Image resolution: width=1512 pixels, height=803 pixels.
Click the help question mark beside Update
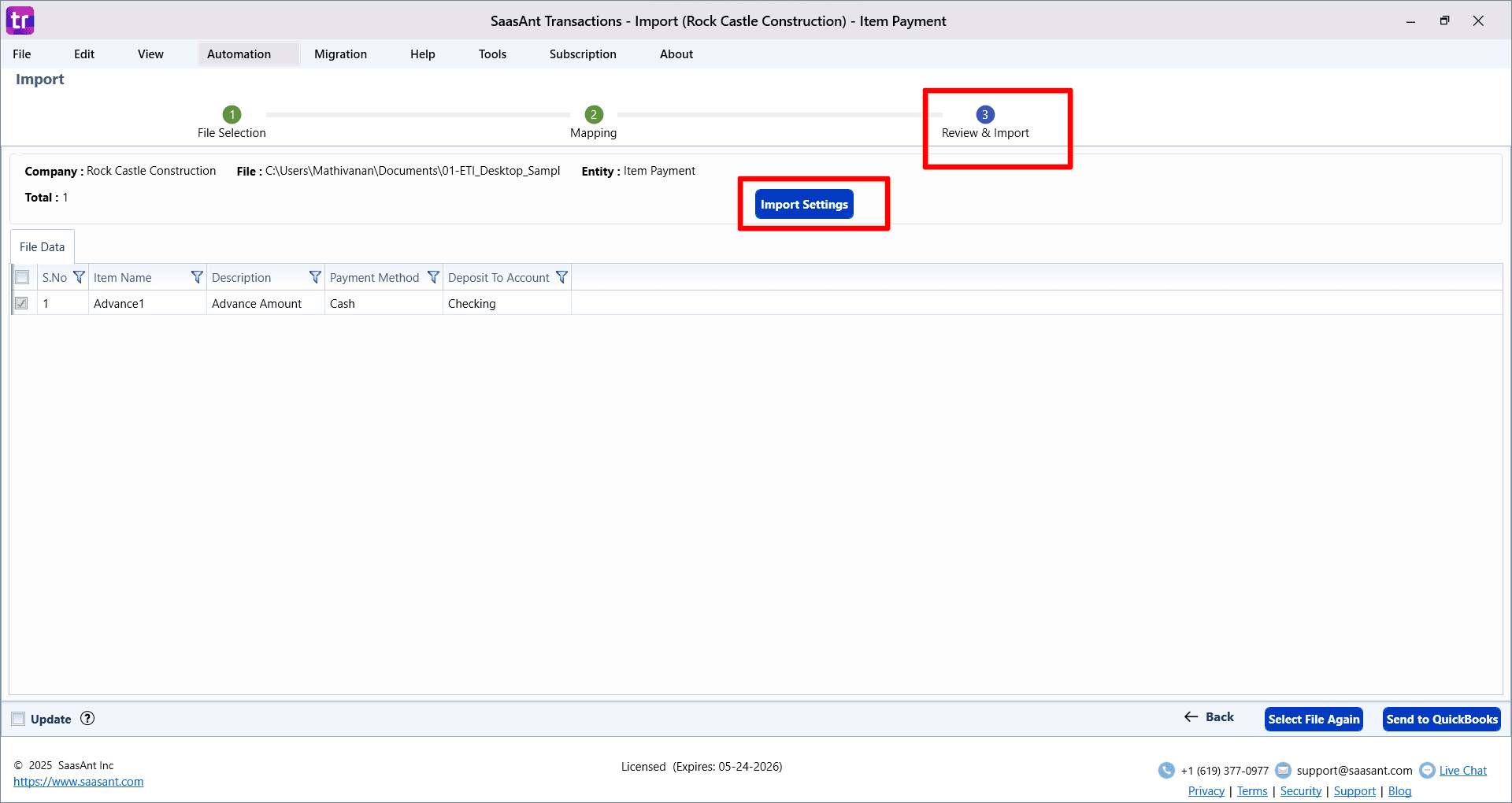pos(87,719)
